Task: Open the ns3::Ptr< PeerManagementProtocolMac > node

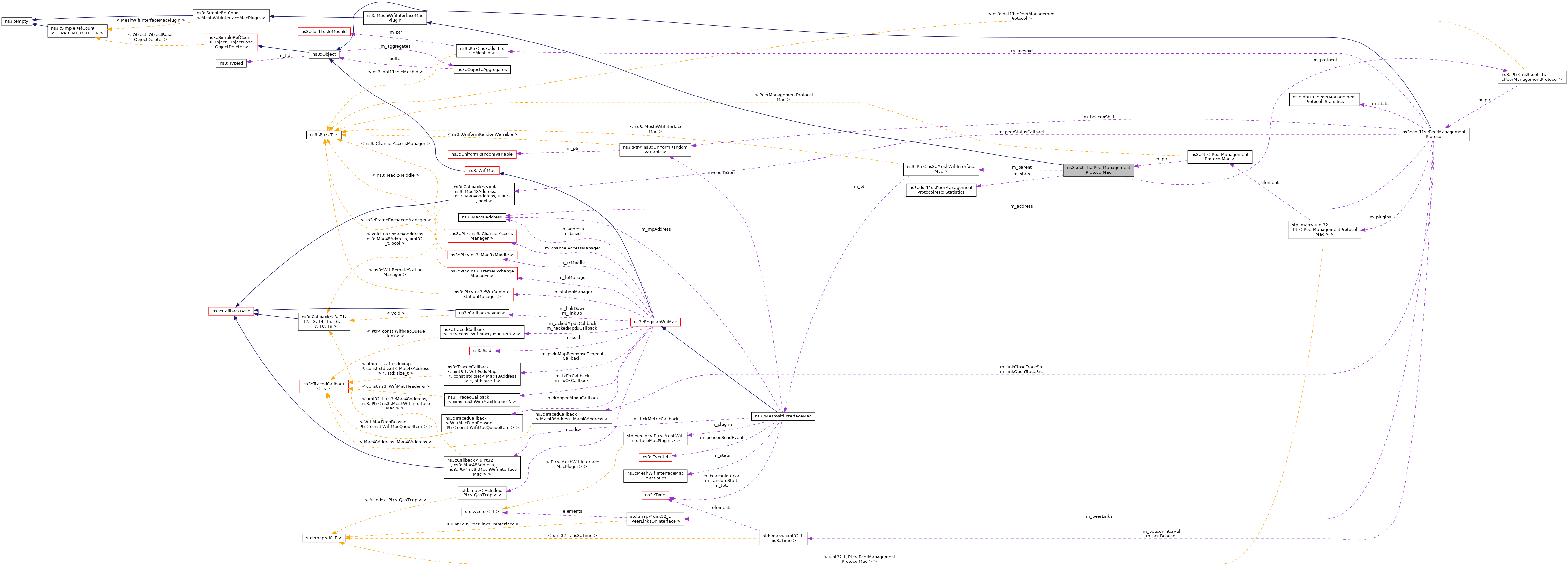Action: 1220,157
